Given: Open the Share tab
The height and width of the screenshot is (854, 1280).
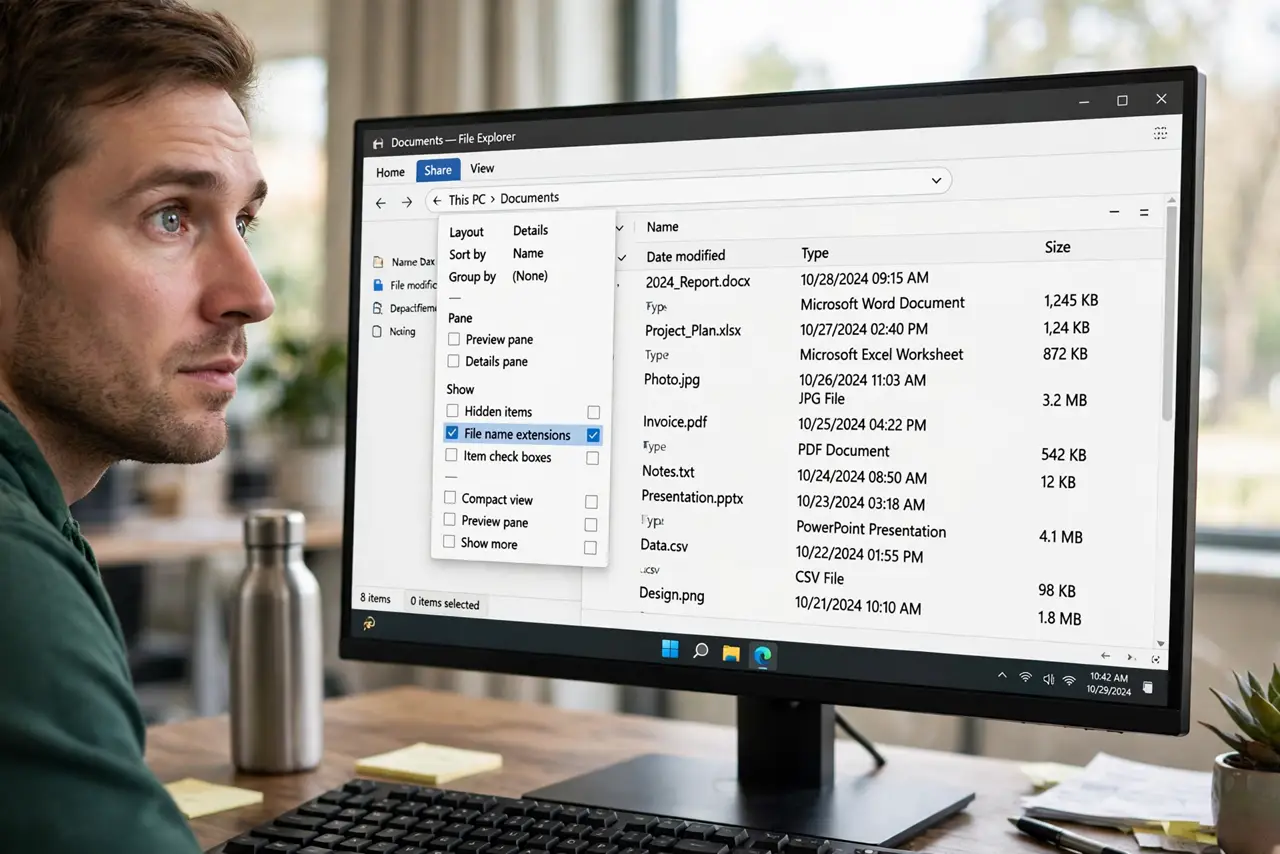Looking at the screenshot, I should (438, 170).
